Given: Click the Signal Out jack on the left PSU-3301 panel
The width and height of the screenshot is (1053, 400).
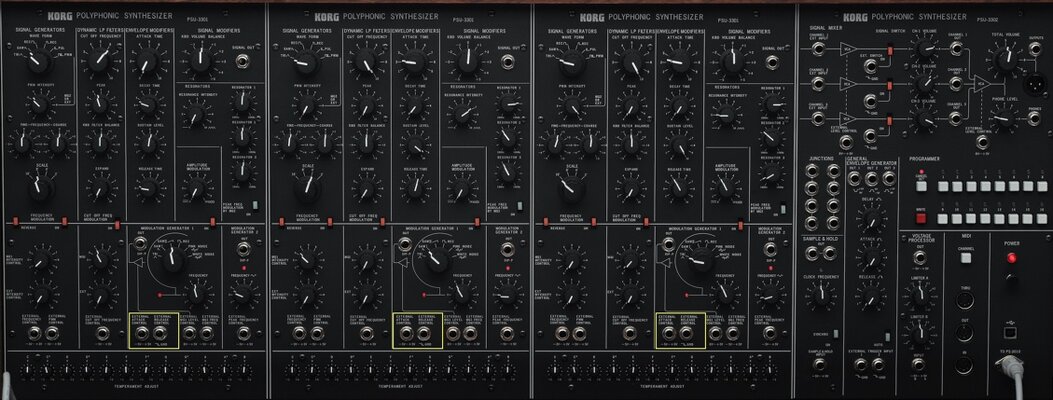Looking at the screenshot, I should 243,62.
